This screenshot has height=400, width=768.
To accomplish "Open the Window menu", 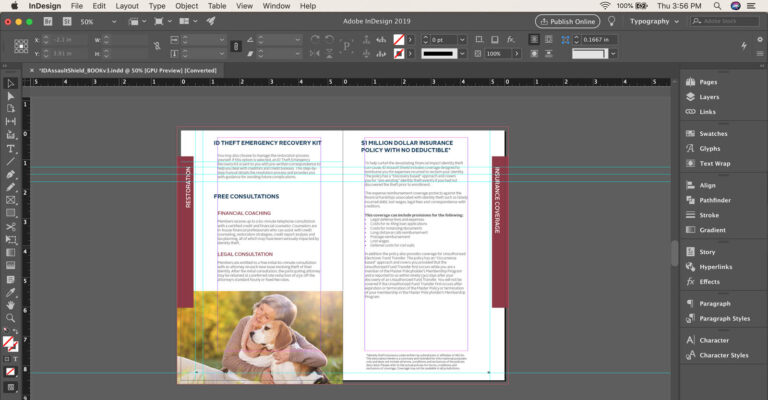I will 276,6.
